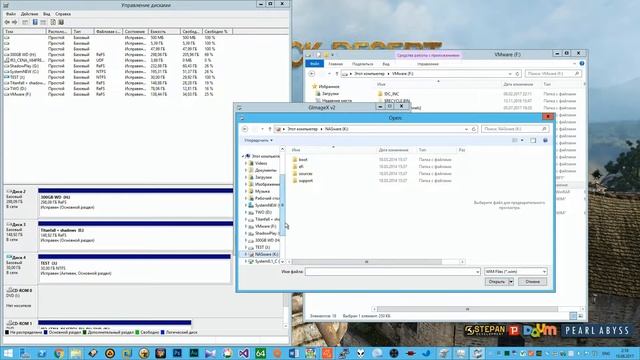Go up one level in Open dialog
The width and height of the screenshot is (640, 360).
tap(270, 129)
